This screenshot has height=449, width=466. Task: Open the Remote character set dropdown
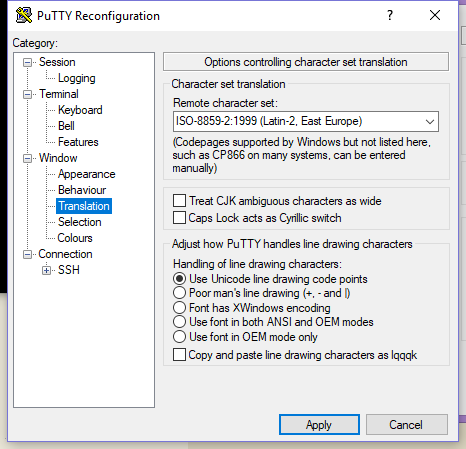(x=306, y=121)
